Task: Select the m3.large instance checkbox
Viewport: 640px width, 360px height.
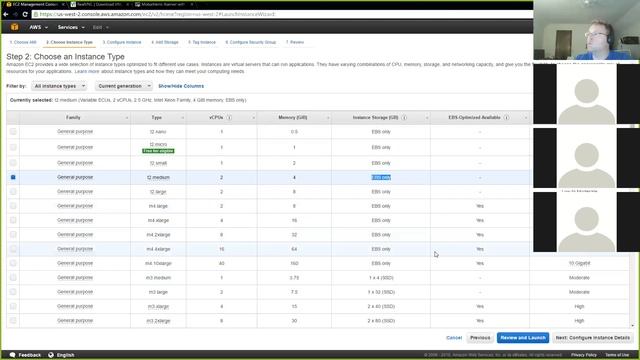Action: [x=13, y=292]
